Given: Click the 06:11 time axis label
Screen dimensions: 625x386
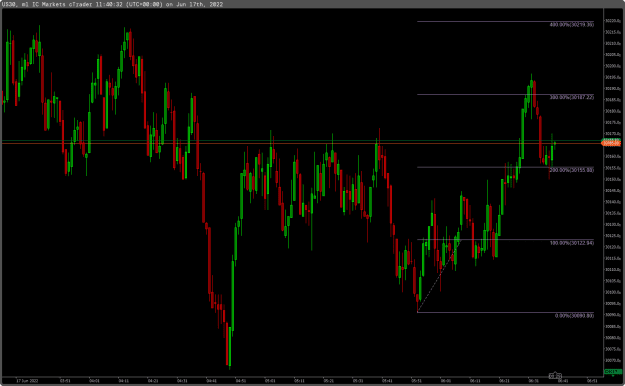Looking at the screenshot, I should pyautogui.click(x=475, y=381).
